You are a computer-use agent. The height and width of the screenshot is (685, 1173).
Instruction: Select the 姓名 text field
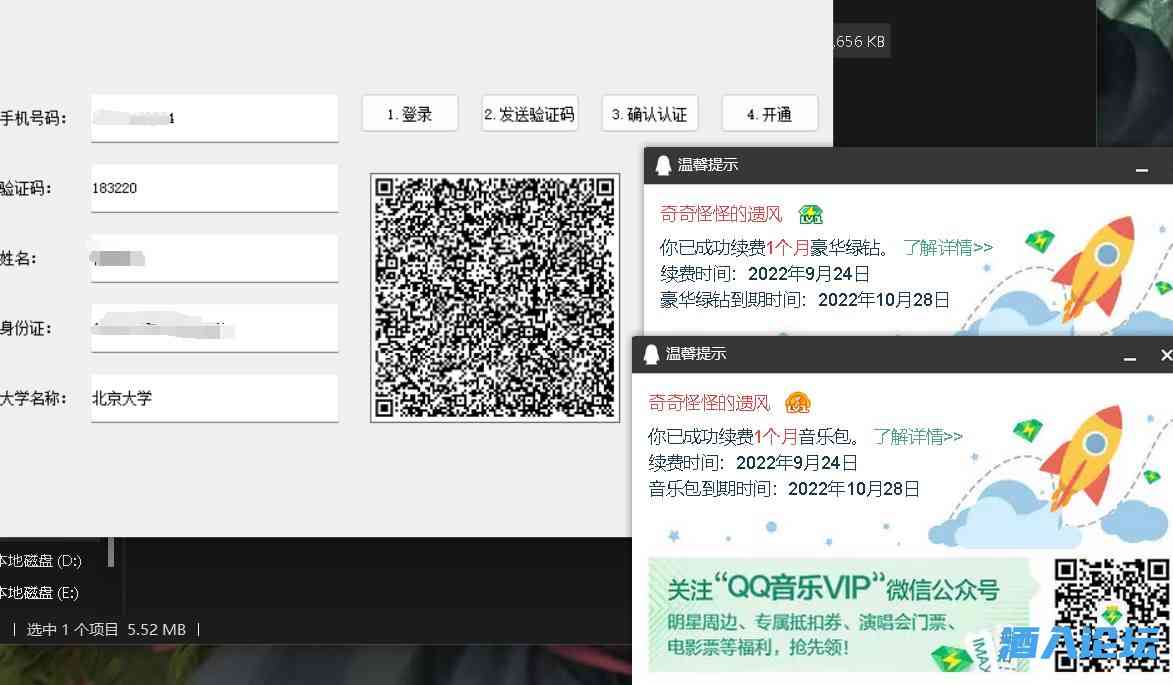(214, 258)
